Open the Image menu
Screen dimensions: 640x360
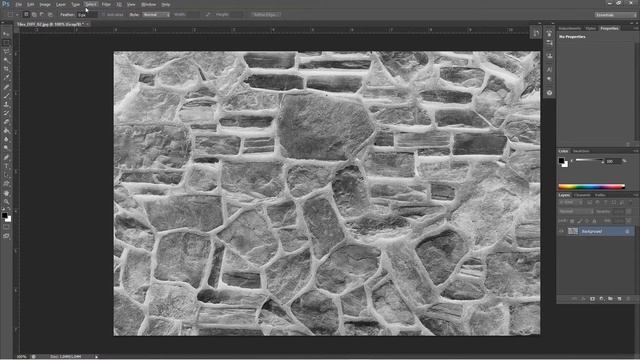(45, 4)
